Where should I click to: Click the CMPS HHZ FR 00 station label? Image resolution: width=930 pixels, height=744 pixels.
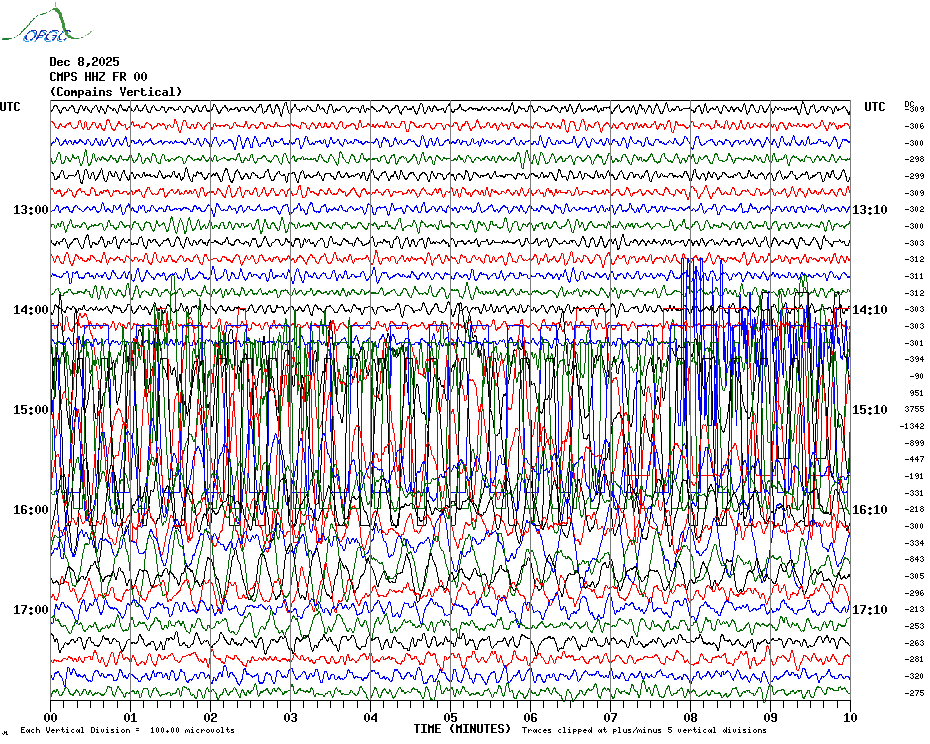coord(98,77)
